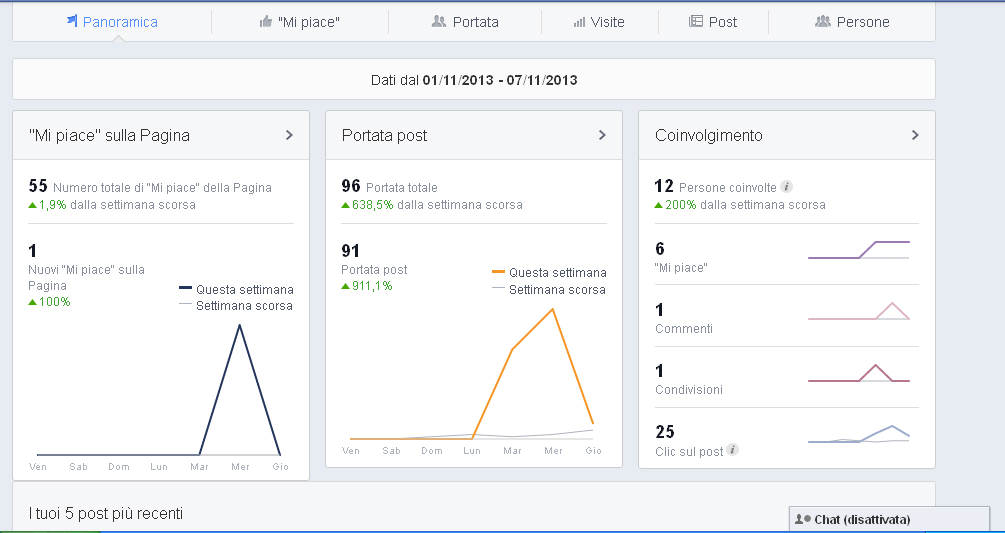Click the group icon beside Persone
This screenshot has height=533, width=1005.
coord(823,21)
